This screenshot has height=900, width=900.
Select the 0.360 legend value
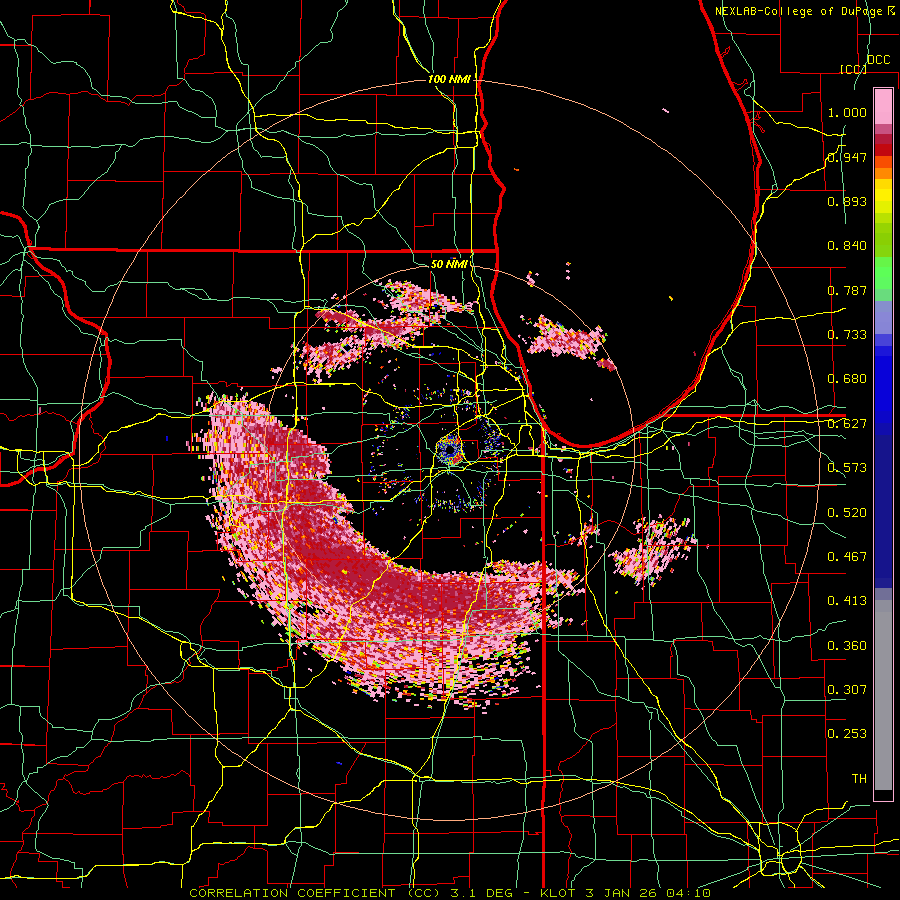coord(847,646)
